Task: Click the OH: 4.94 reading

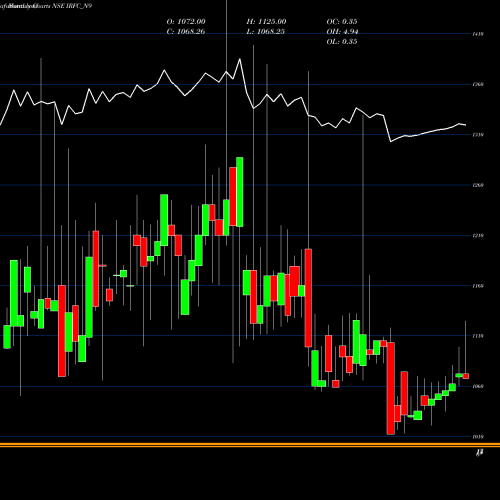Action: pyautogui.click(x=342, y=32)
